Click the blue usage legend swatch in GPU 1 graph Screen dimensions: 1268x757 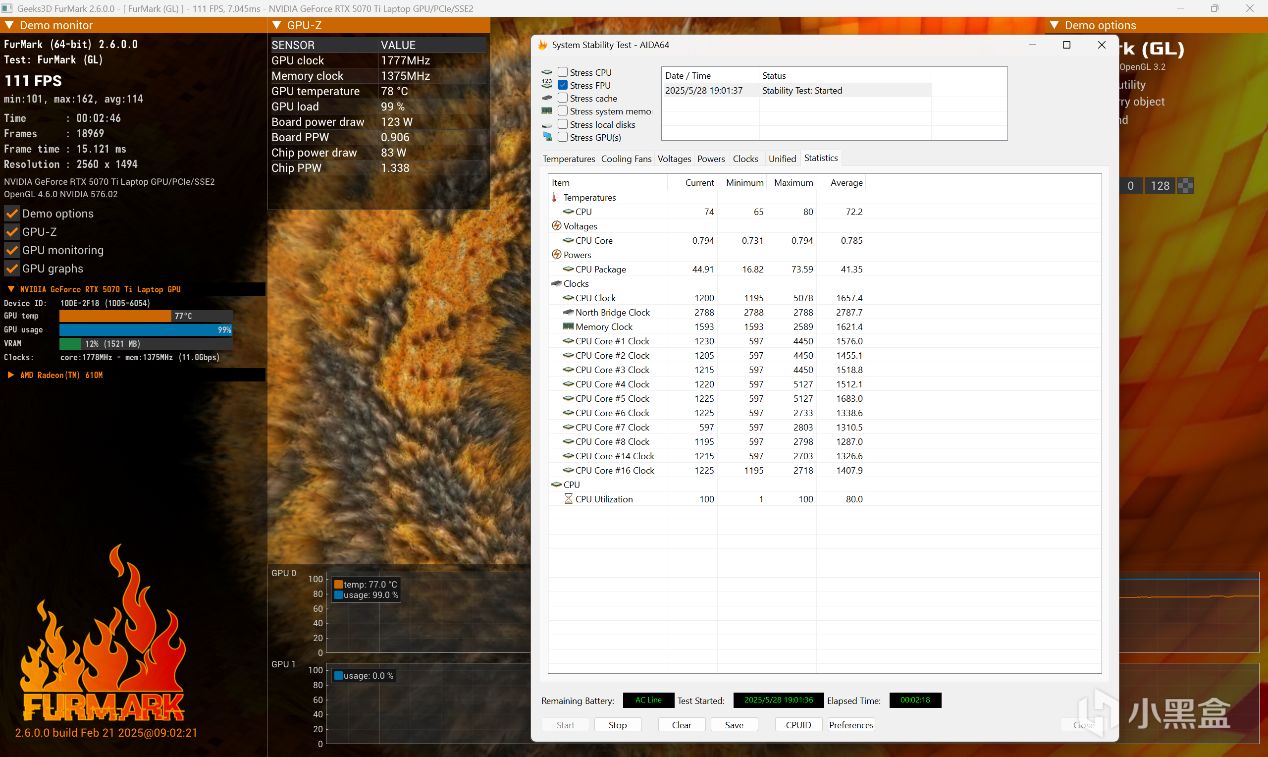[338, 676]
